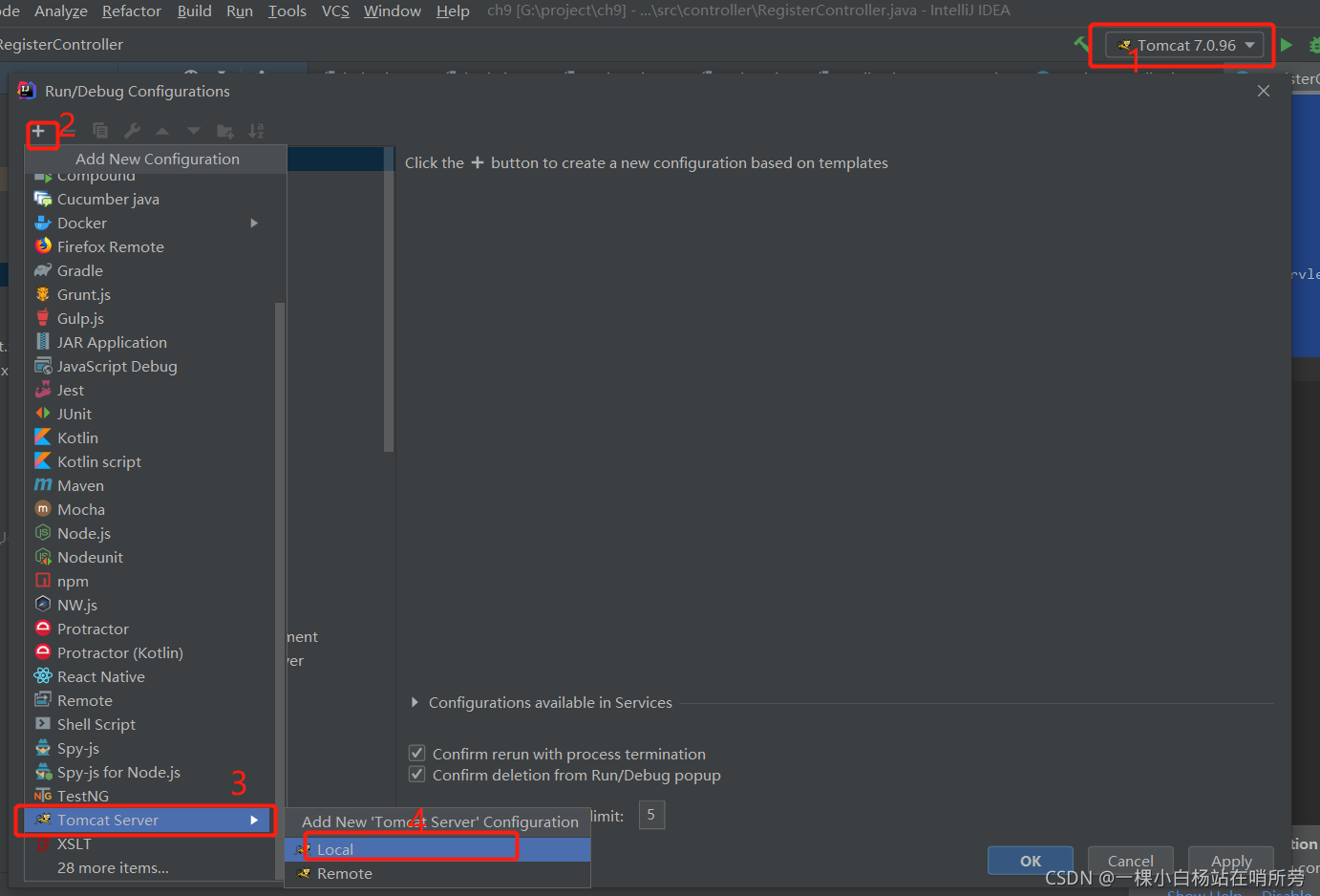The height and width of the screenshot is (896, 1320).
Task: Expand Configurations available in Services section
Action: click(415, 702)
